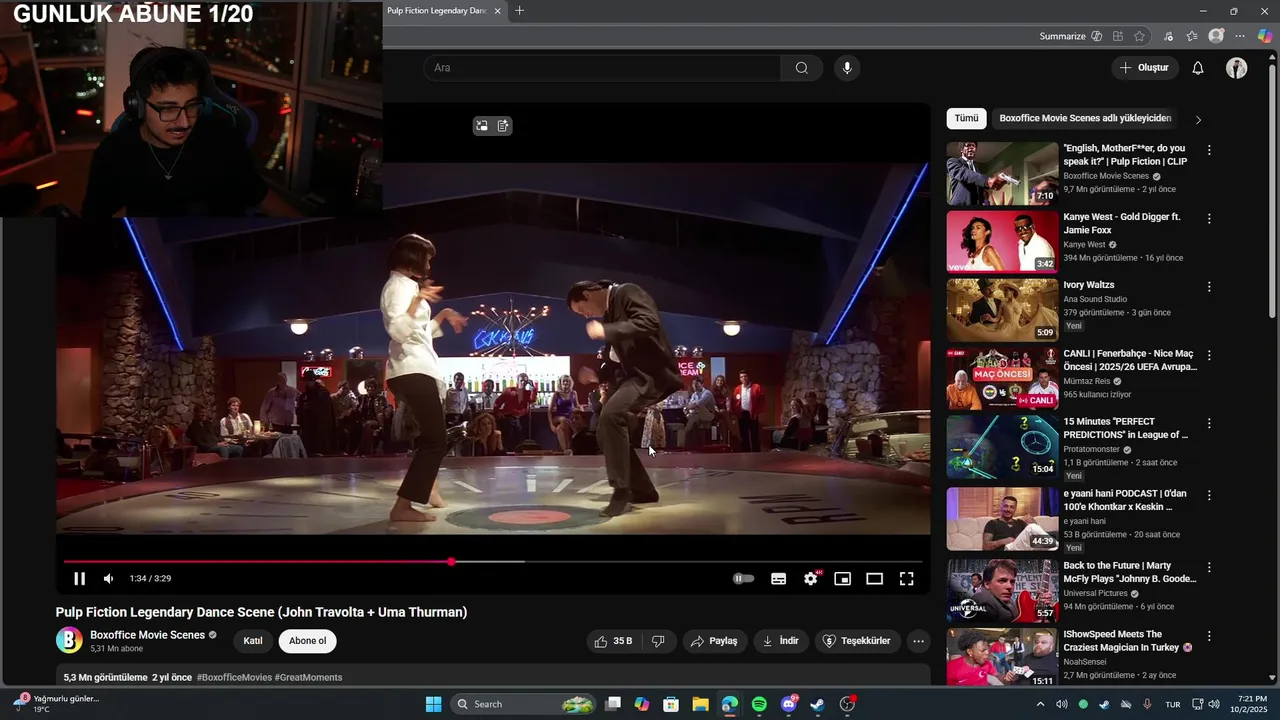The image size is (1280, 720).
Task: Open options for 15 Minutes PERFECT PREDICTIONS
Action: (1209, 423)
